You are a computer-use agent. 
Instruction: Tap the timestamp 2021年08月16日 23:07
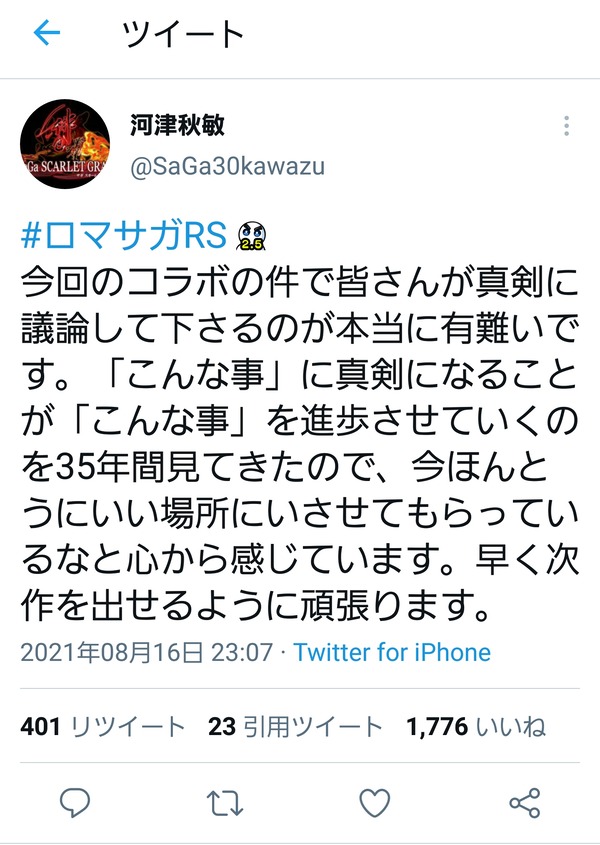(x=147, y=652)
